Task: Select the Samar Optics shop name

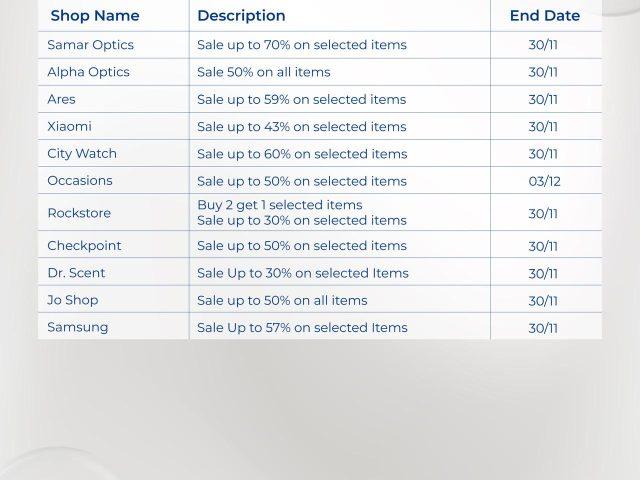Action: [x=90, y=45]
